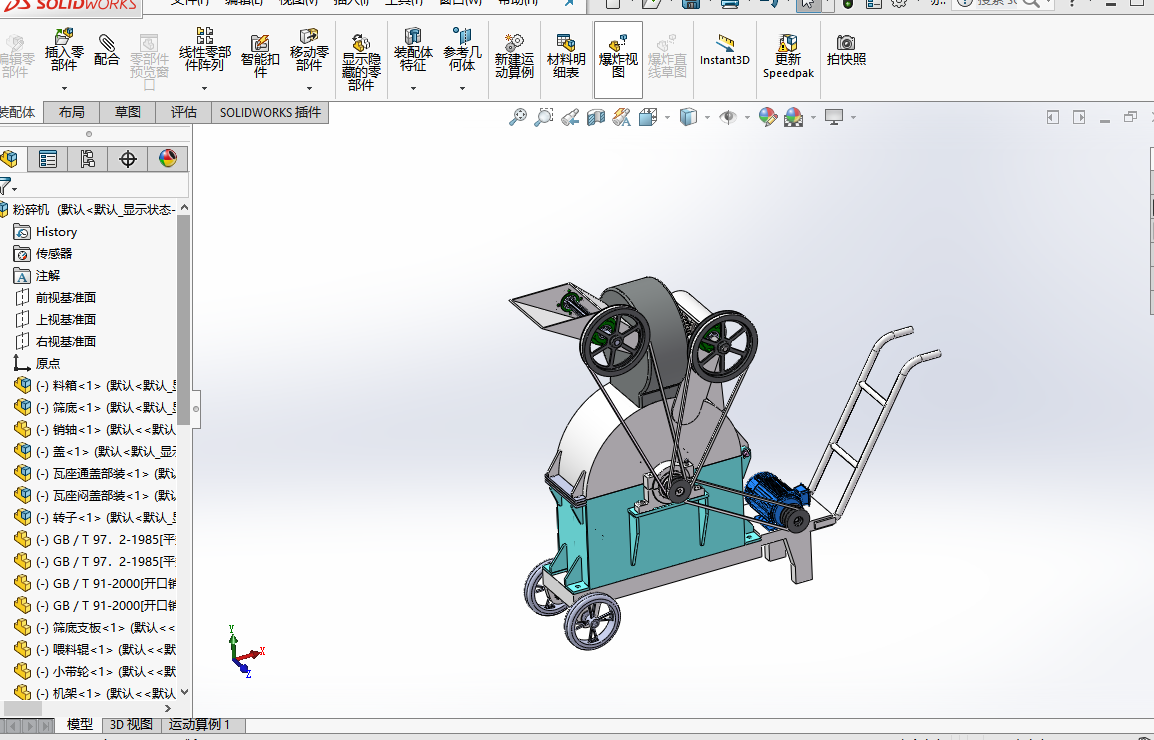Screen dimensions: 1154x740
Task: Select Move Component (移动零部件) tool
Action: click(x=309, y=50)
